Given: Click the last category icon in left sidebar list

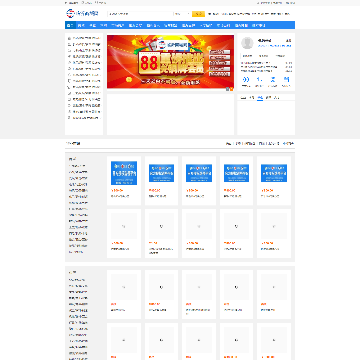Looking at the screenshot, I should (x=69, y=118).
